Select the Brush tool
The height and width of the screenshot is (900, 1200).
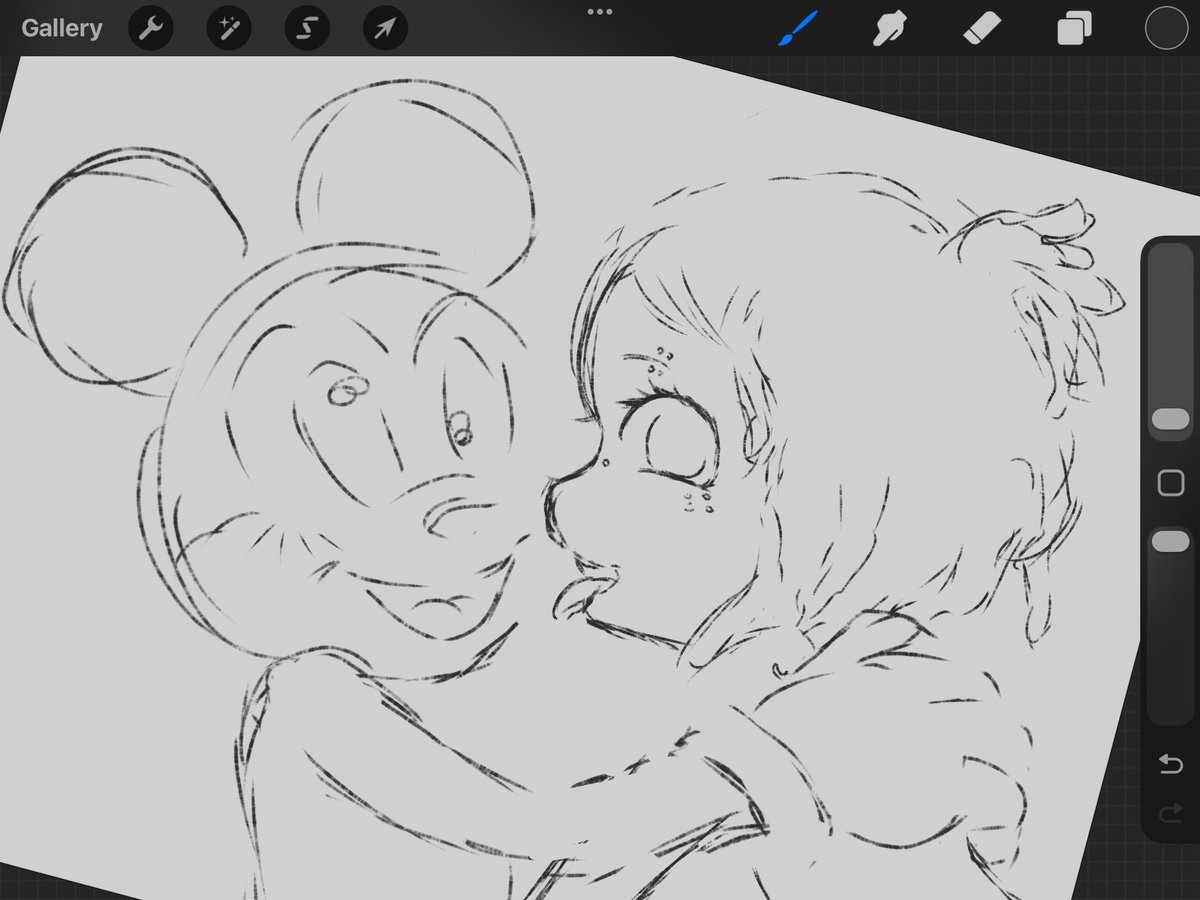coord(798,29)
